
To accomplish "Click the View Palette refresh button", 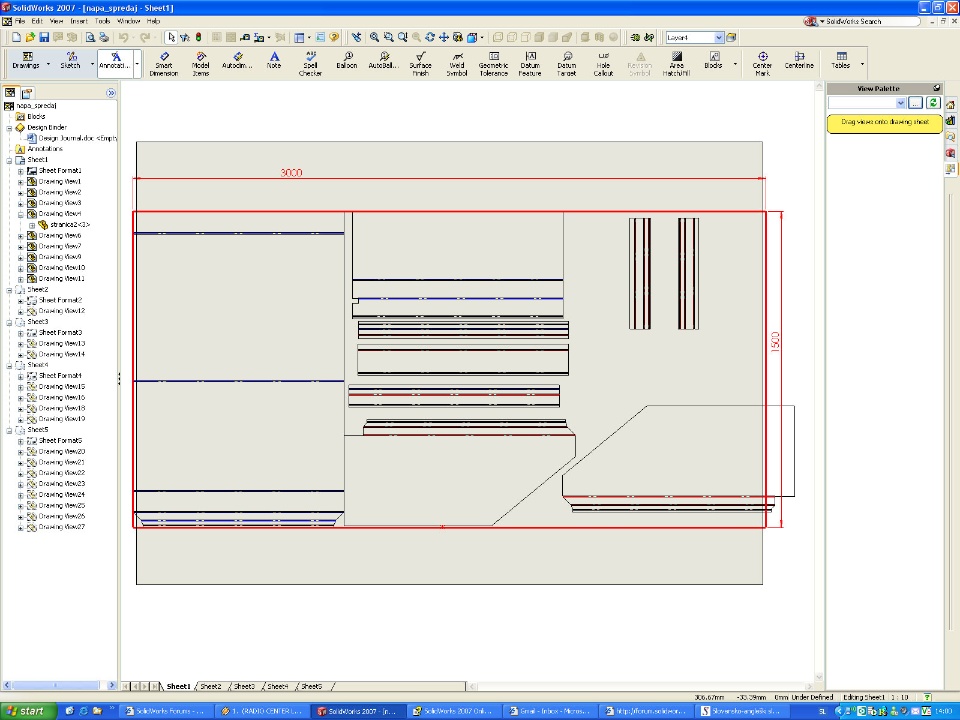I will click(x=933, y=103).
